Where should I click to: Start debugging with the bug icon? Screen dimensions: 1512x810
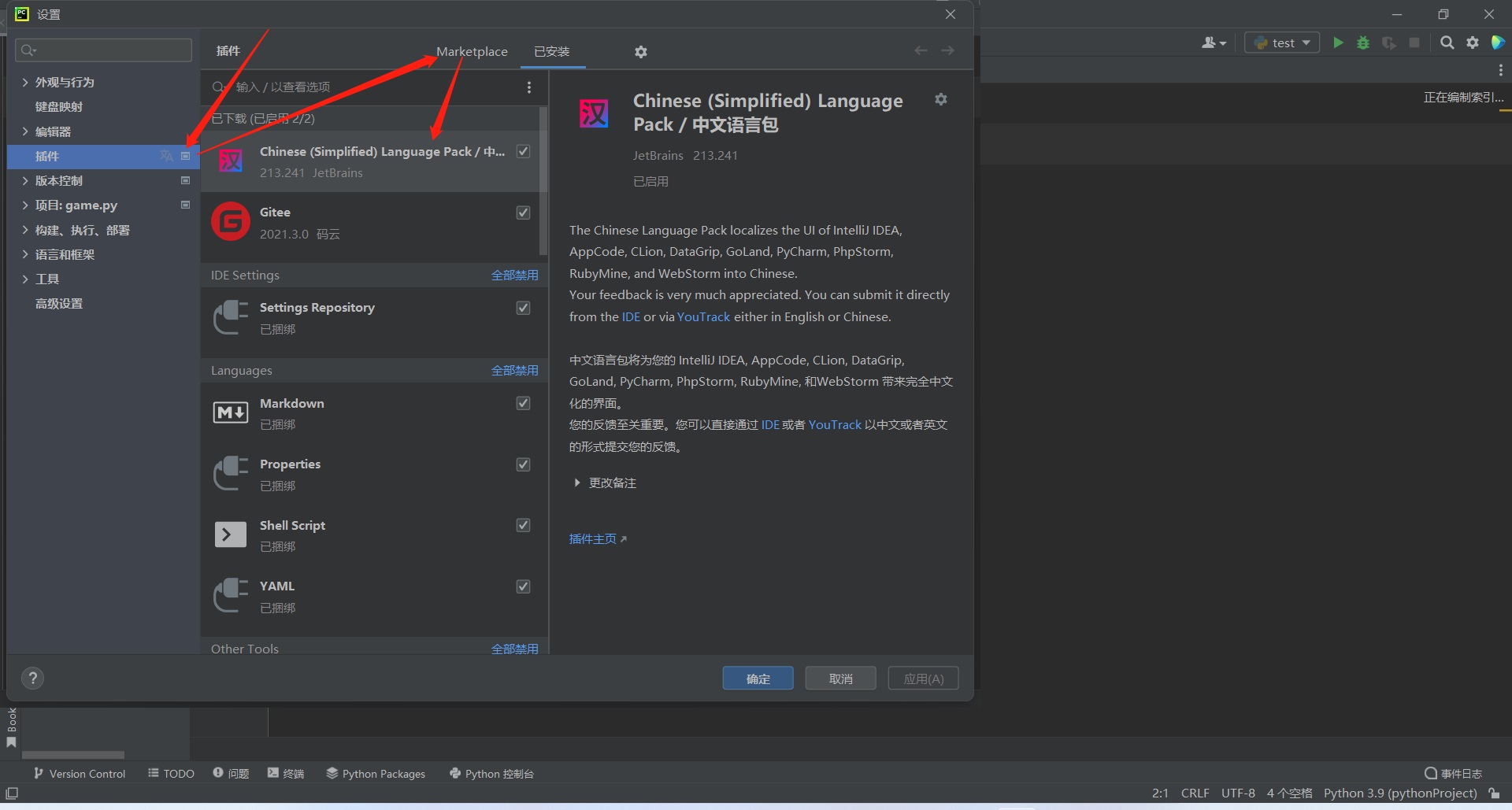point(1363,43)
